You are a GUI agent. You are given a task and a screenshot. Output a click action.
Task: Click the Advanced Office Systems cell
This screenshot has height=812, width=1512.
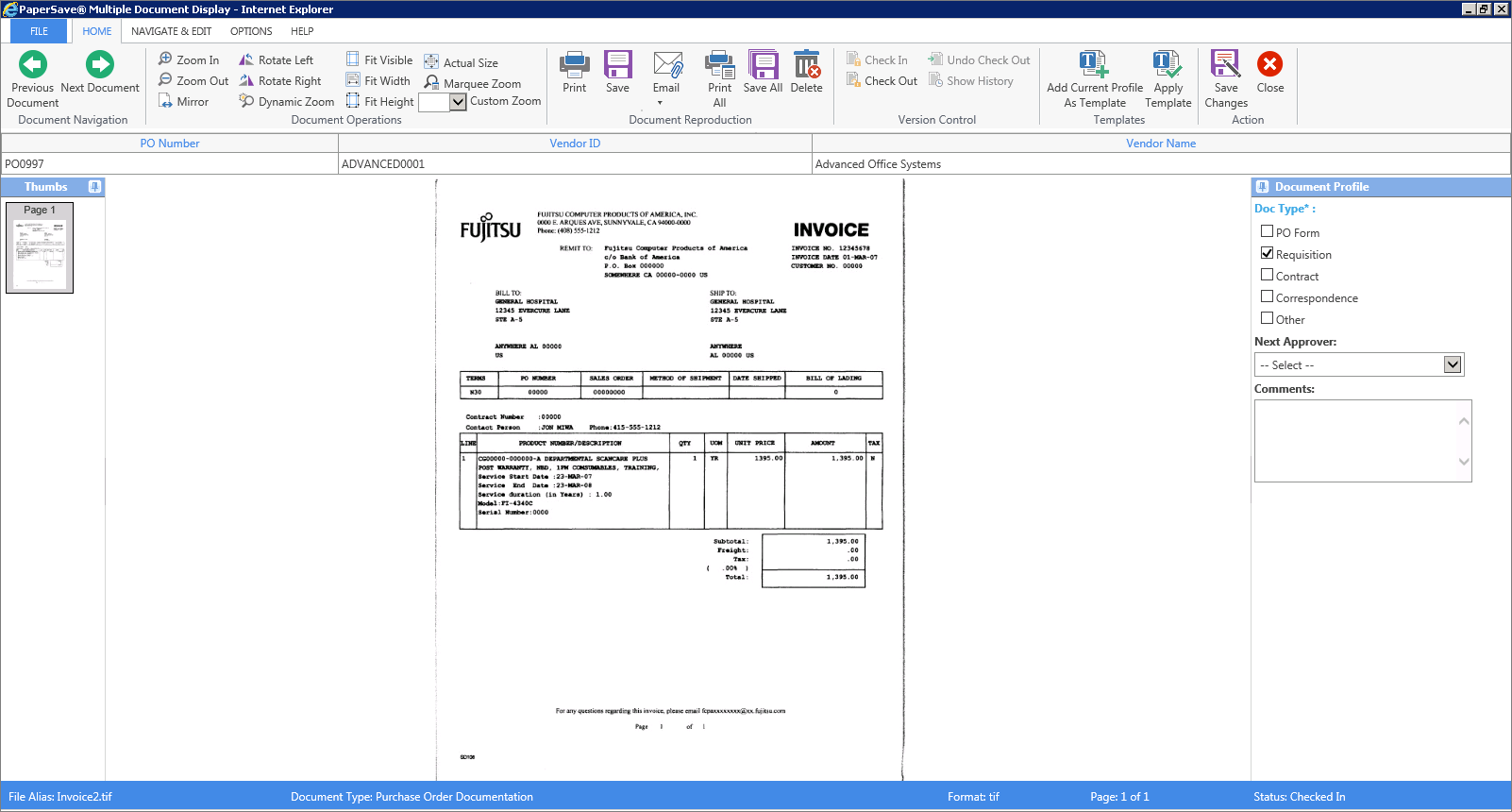tap(1161, 164)
